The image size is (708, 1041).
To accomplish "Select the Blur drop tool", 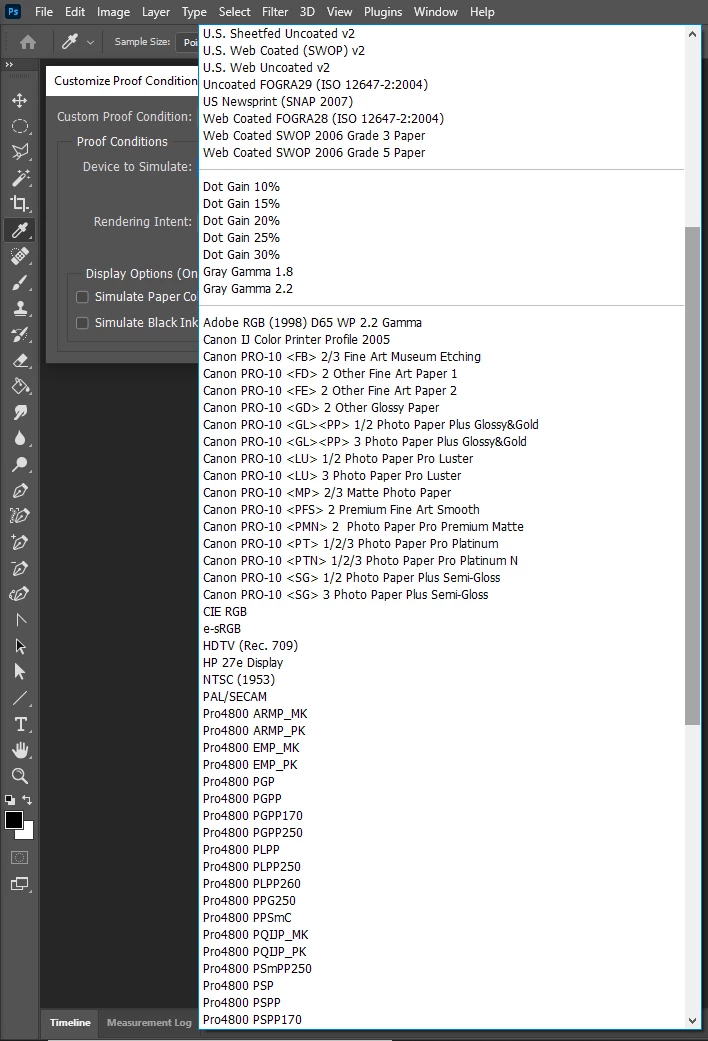I will point(20,438).
